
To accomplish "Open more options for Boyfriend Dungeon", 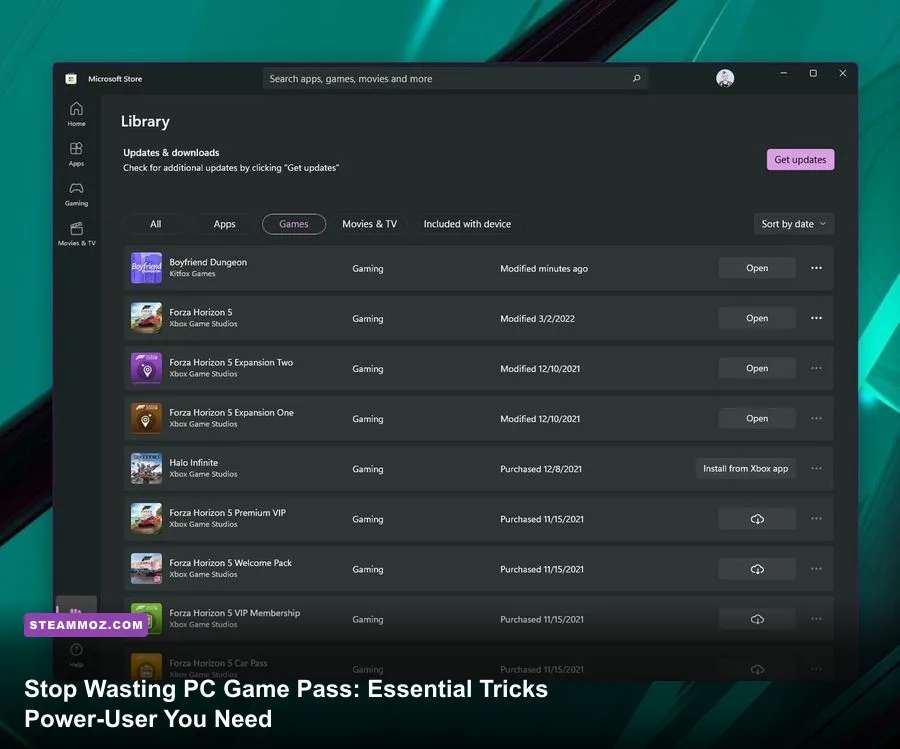I will pyautogui.click(x=816, y=268).
